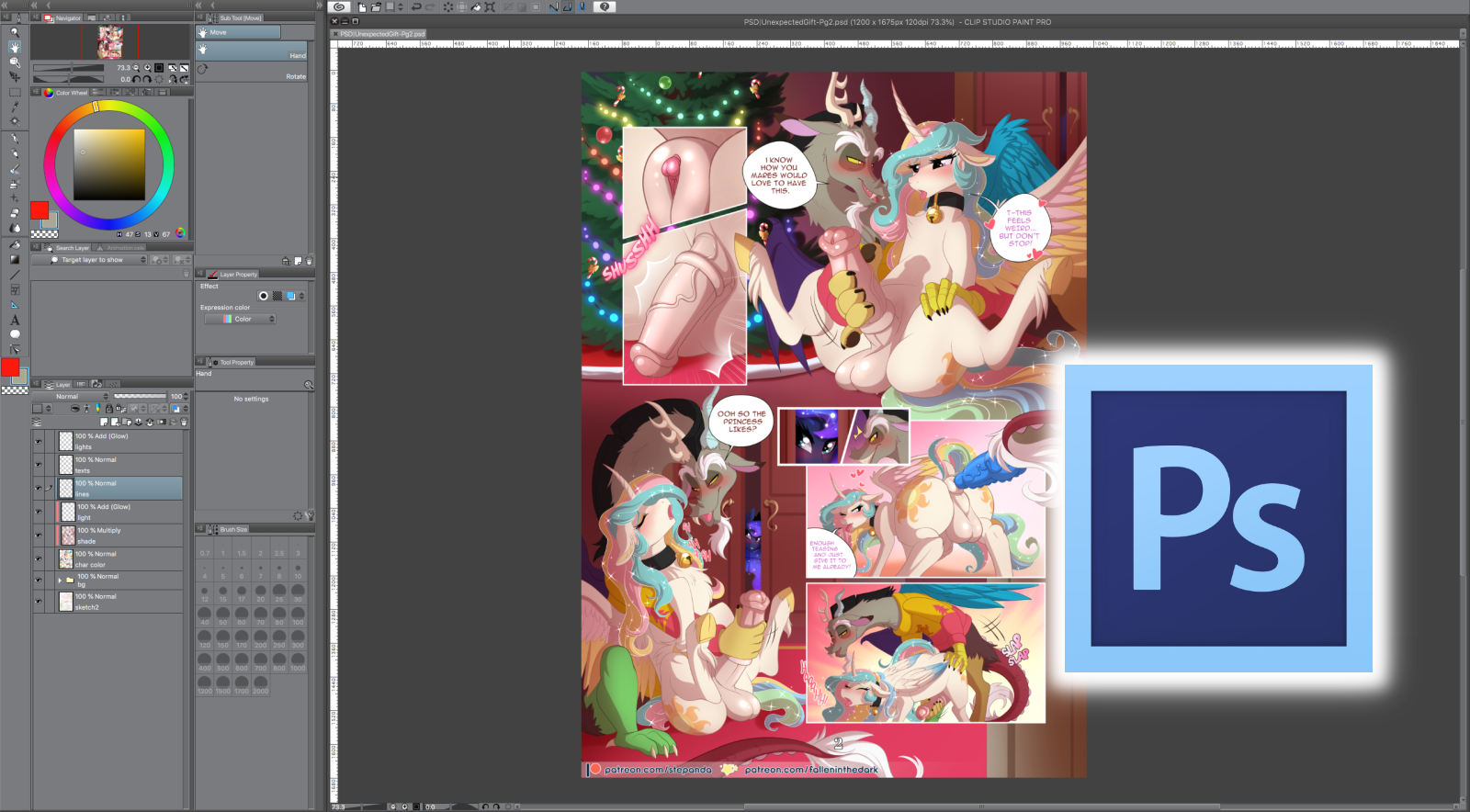Select the Move hand tool in toolbox
This screenshot has height=812, width=1470.
(15, 46)
